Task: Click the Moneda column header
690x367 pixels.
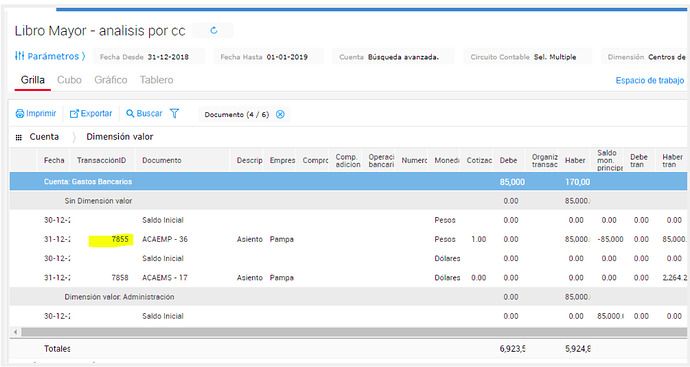Action: [447, 161]
